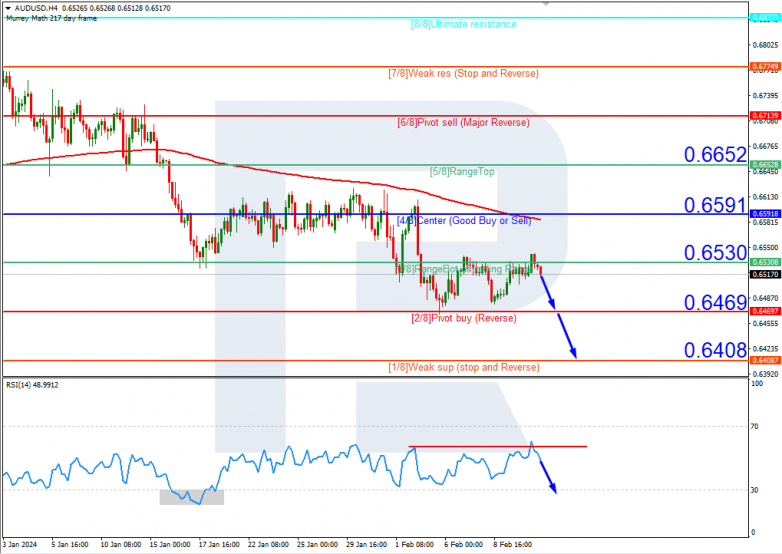Click the 0.64870 price scale value

[x=766, y=298]
